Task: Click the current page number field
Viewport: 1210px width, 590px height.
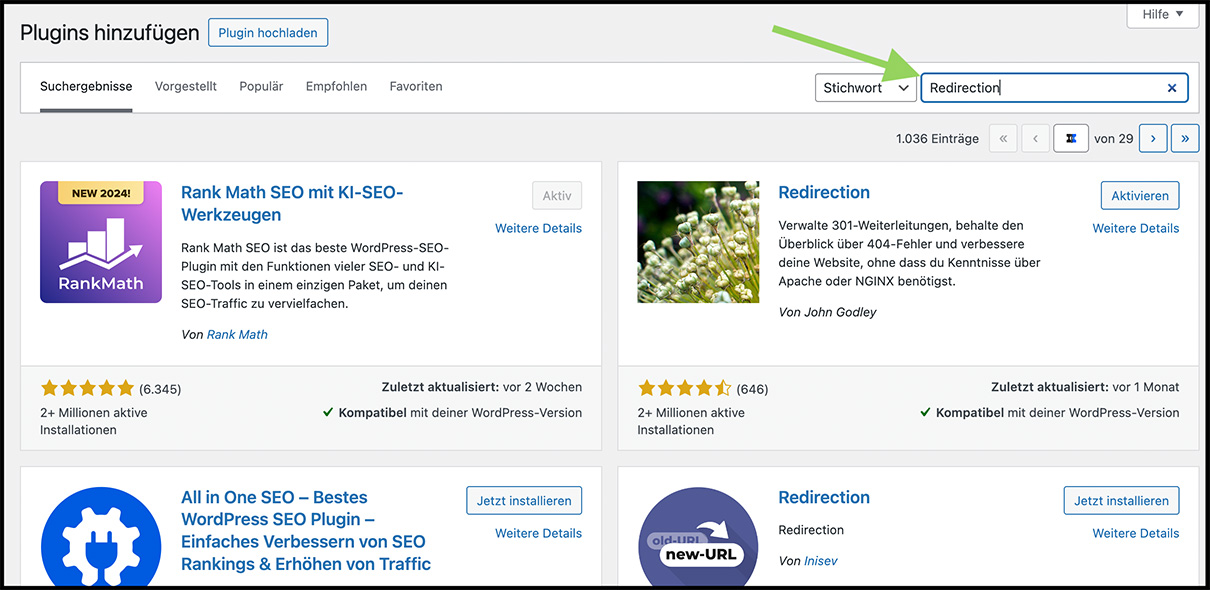Action: coord(1071,139)
